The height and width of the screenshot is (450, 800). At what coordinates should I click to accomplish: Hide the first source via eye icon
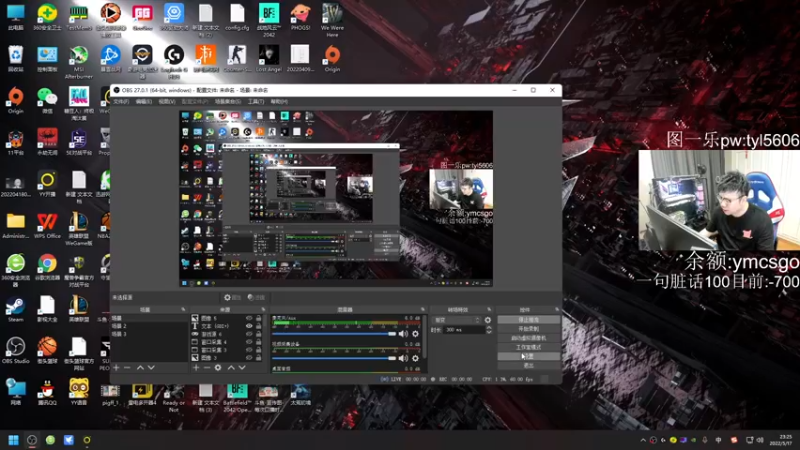pyautogui.click(x=249, y=319)
